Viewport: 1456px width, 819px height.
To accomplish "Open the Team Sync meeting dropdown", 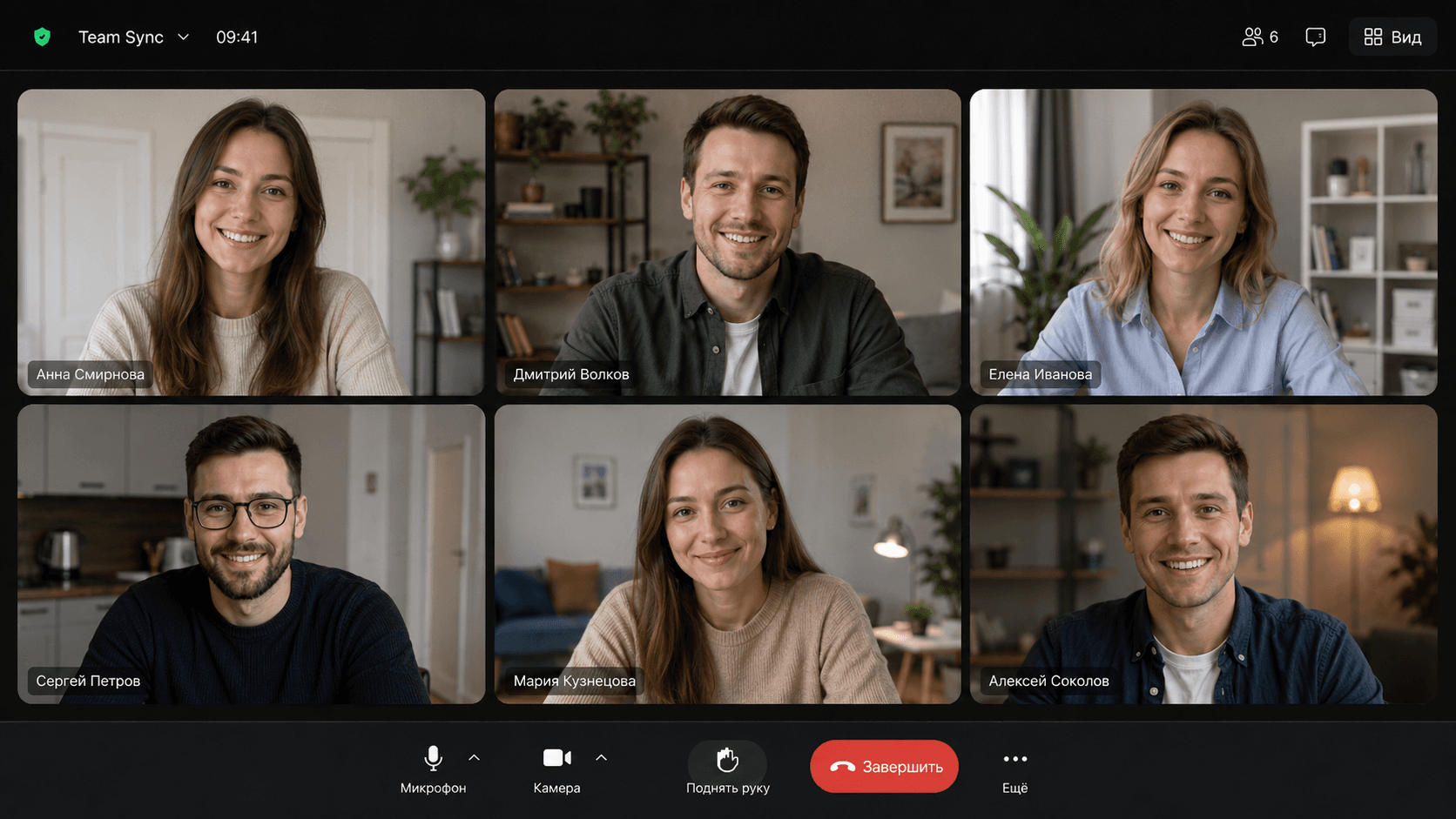I will tap(134, 37).
